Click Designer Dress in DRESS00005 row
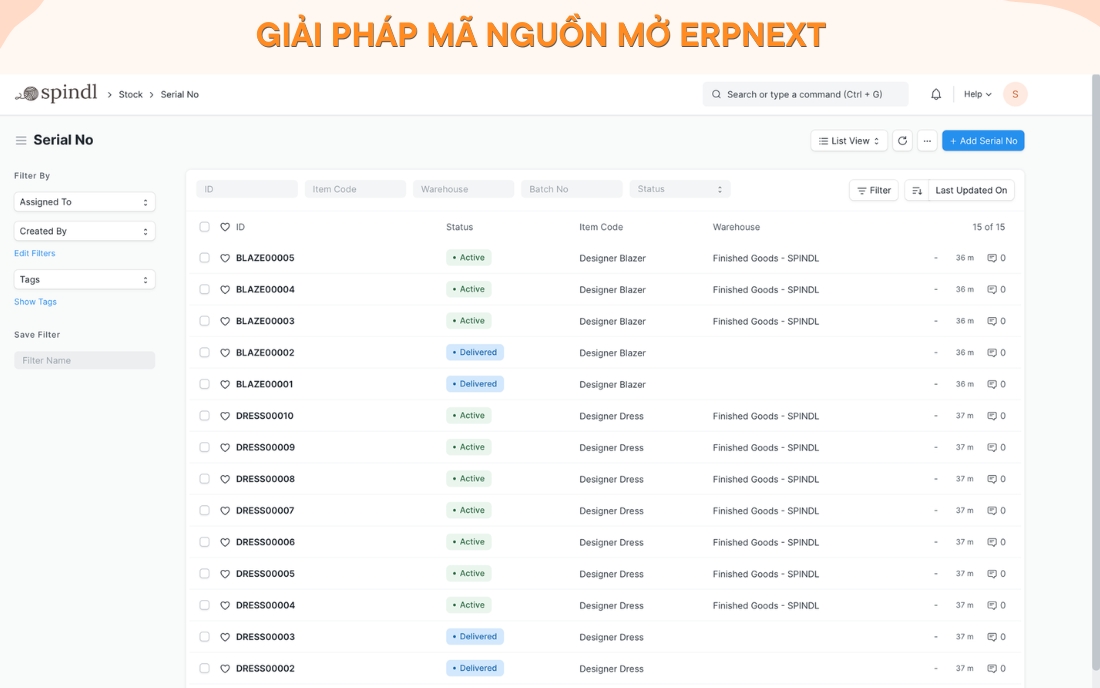 pos(611,574)
